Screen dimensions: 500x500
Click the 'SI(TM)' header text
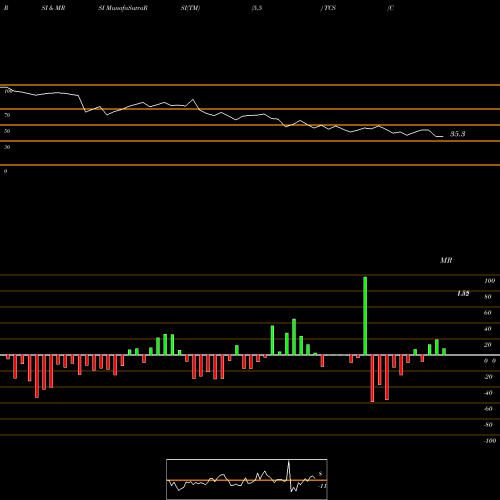click(190, 8)
